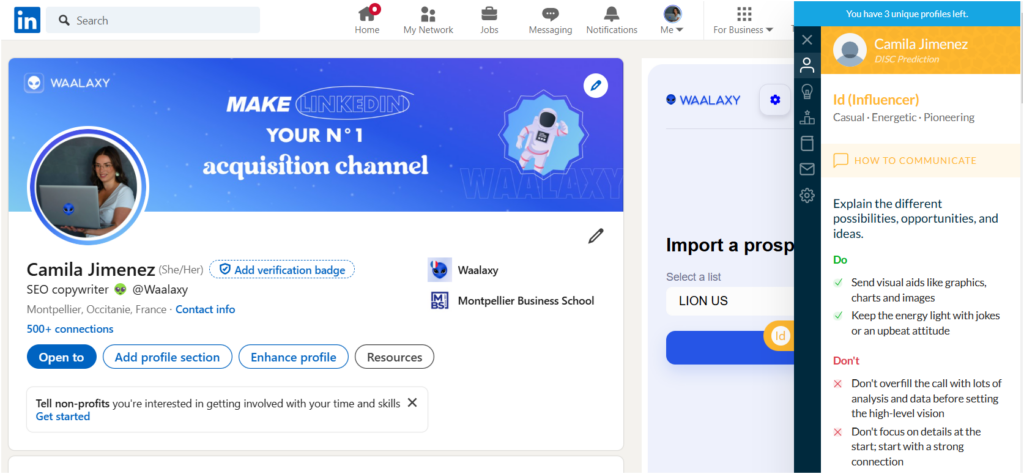Viewport: 1024px width, 474px height.
Task: Open Waalaxy extension gear settings
Action: [775, 100]
